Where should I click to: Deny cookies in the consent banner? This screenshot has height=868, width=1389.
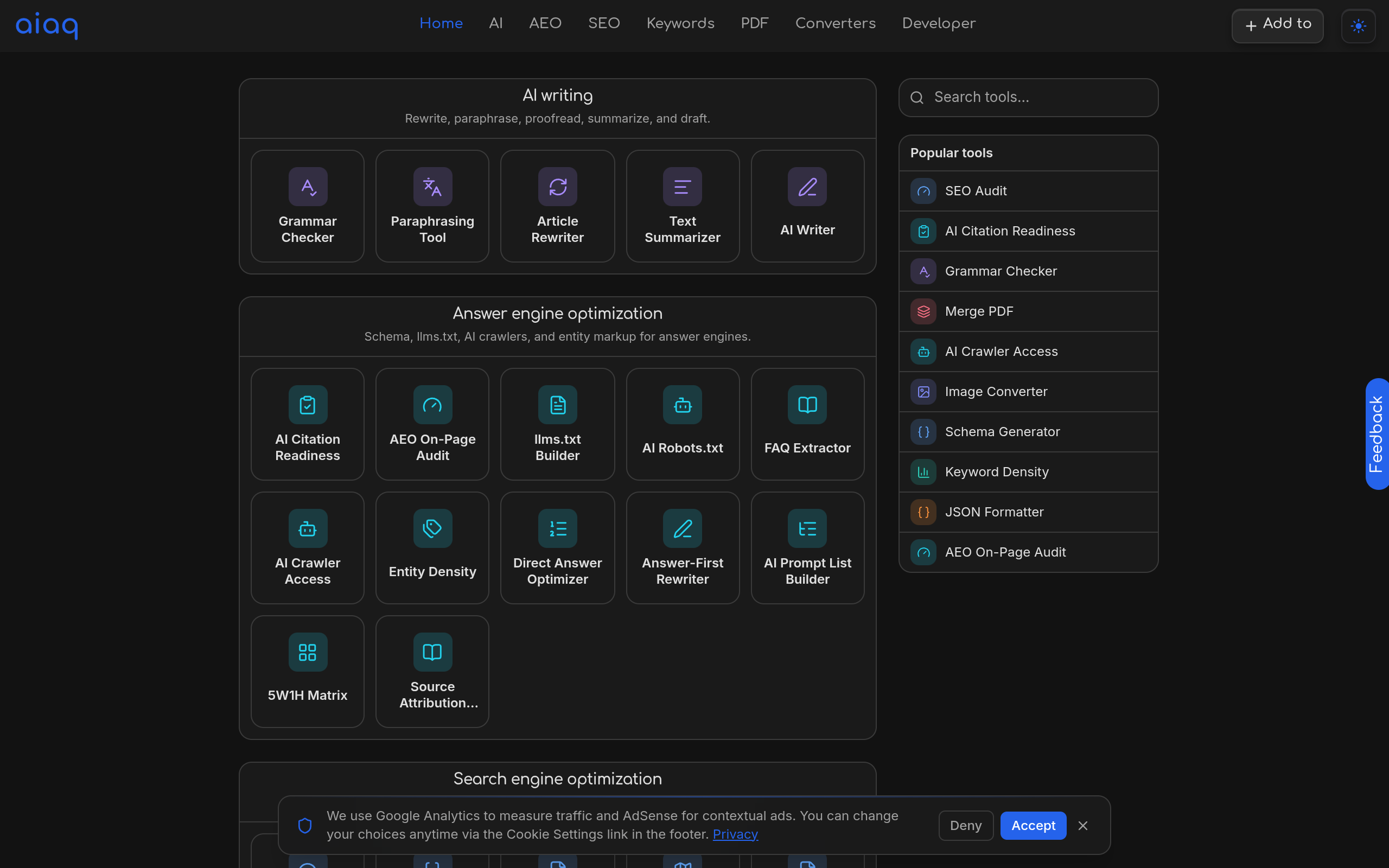coord(965,826)
